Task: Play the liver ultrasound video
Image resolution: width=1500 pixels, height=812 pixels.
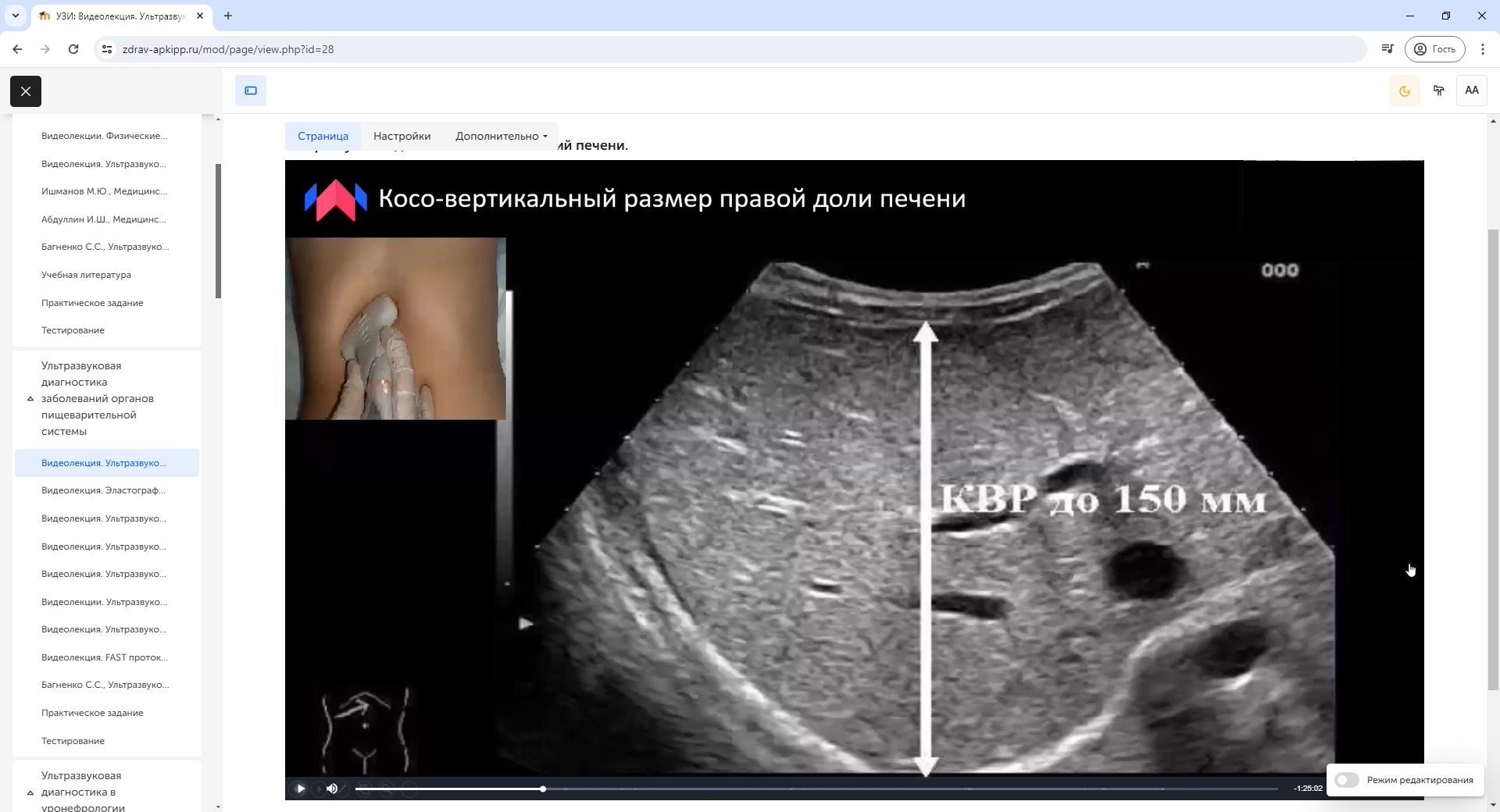Action: click(301, 789)
